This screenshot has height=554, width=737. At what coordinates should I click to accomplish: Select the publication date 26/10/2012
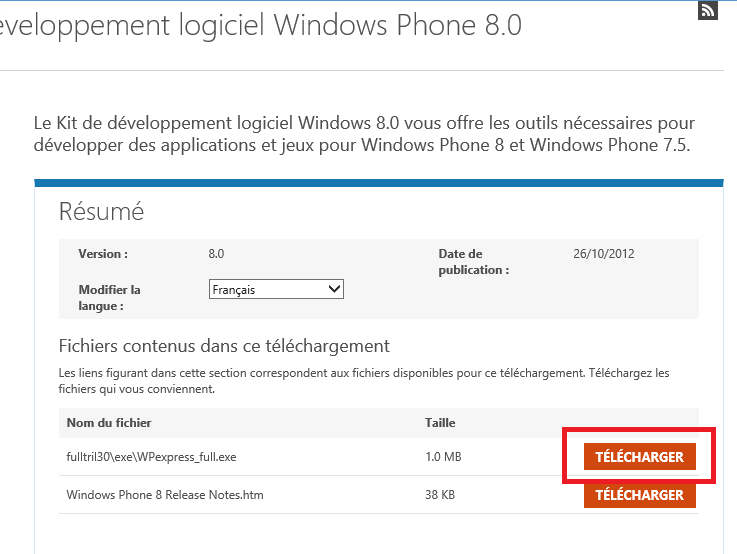point(604,254)
